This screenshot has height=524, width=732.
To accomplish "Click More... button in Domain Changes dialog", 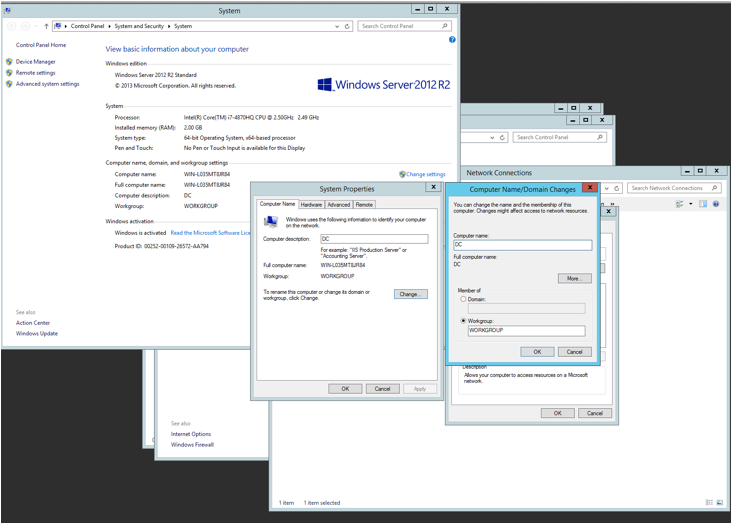I will [575, 278].
